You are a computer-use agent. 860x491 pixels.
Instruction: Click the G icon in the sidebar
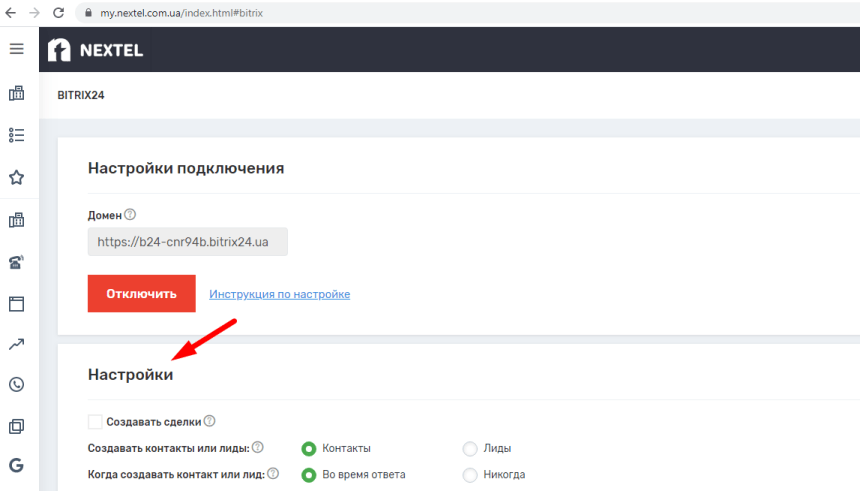point(16,465)
